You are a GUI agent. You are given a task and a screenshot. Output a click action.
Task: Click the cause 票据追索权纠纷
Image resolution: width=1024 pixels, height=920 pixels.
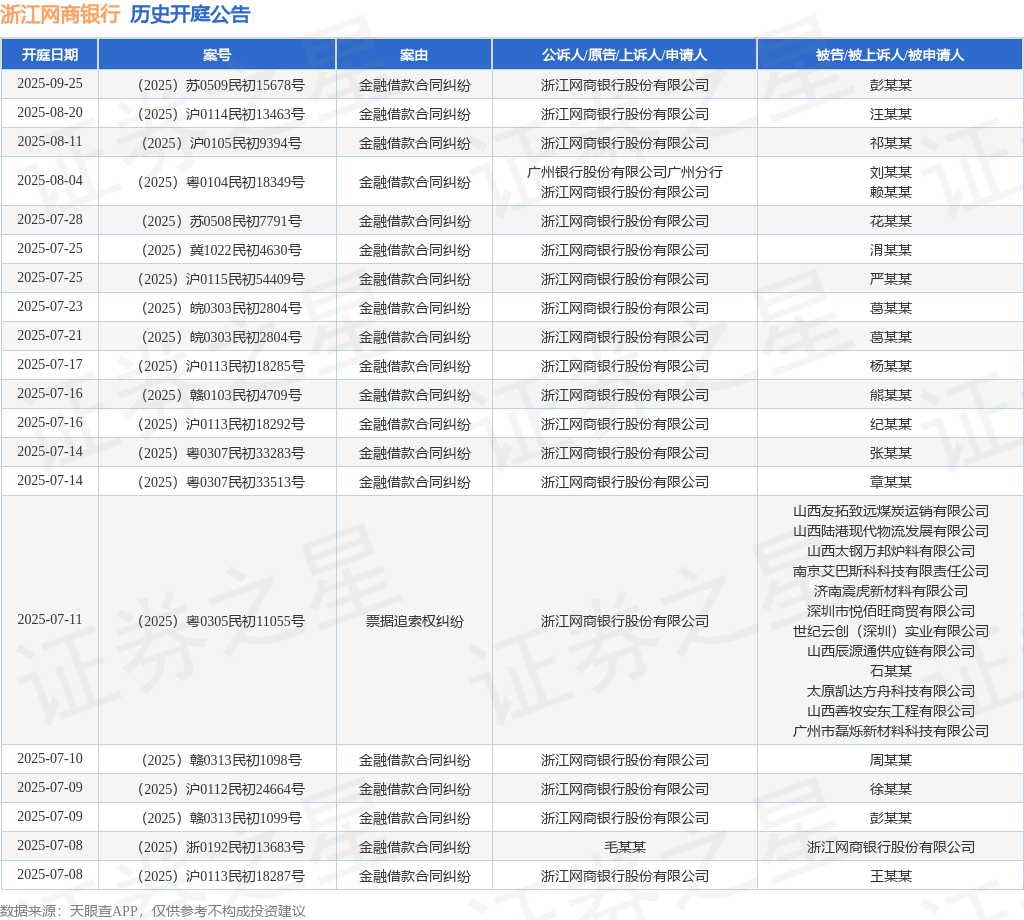[414, 621]
